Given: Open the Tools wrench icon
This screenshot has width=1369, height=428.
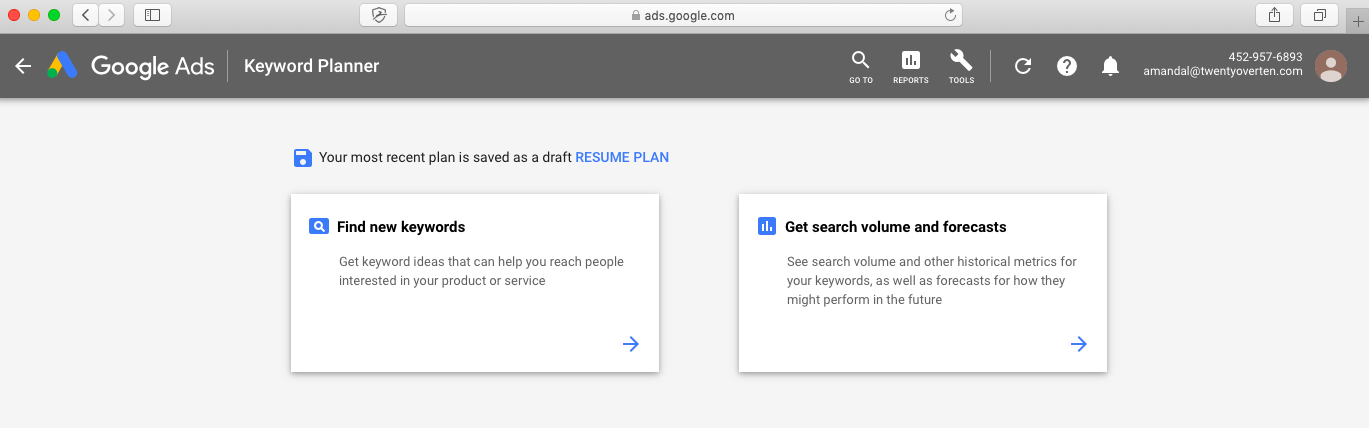Looking at the screenshot, I should point(961,67).
